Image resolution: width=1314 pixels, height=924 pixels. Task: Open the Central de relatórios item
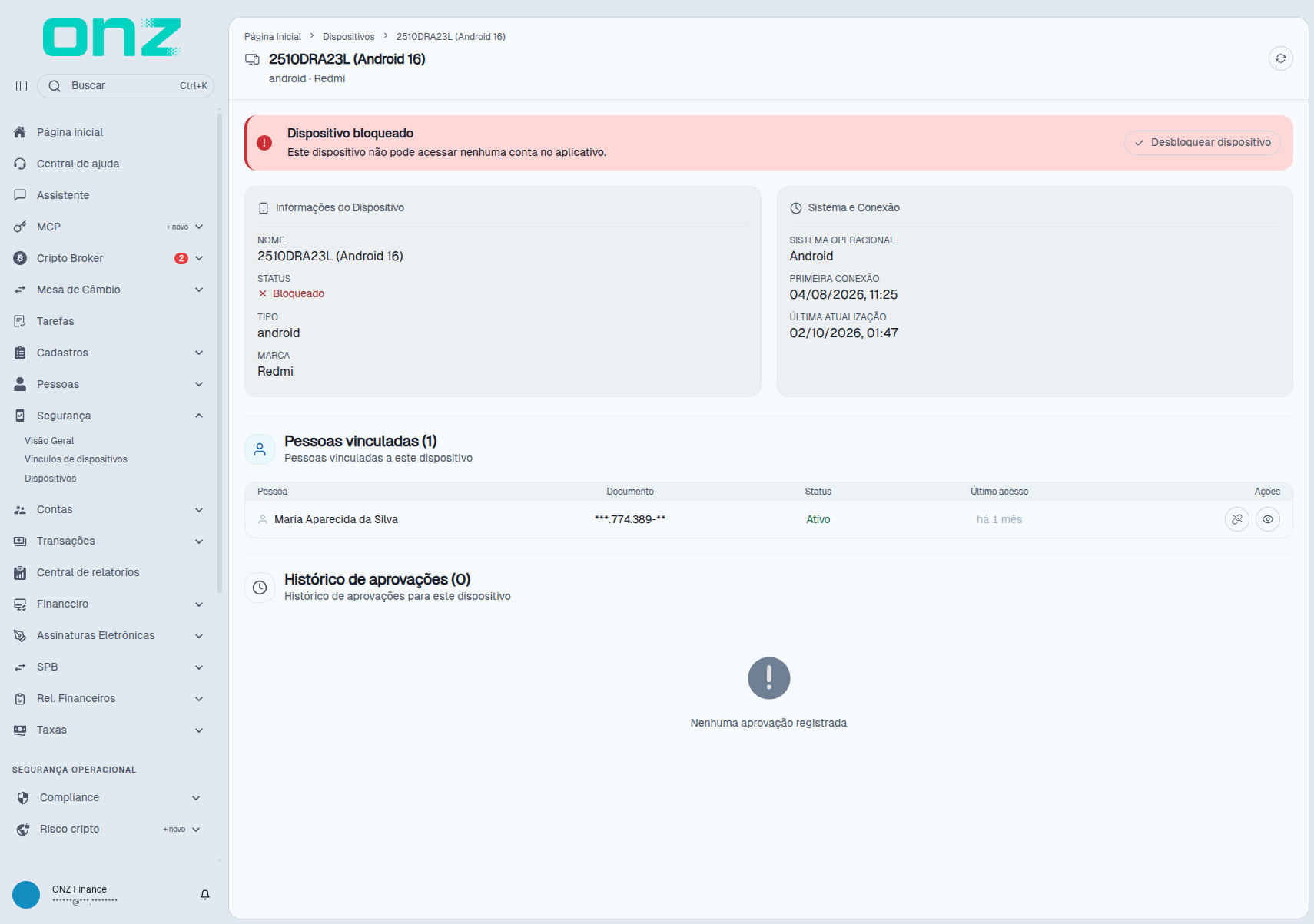click(x=108, y=573)
